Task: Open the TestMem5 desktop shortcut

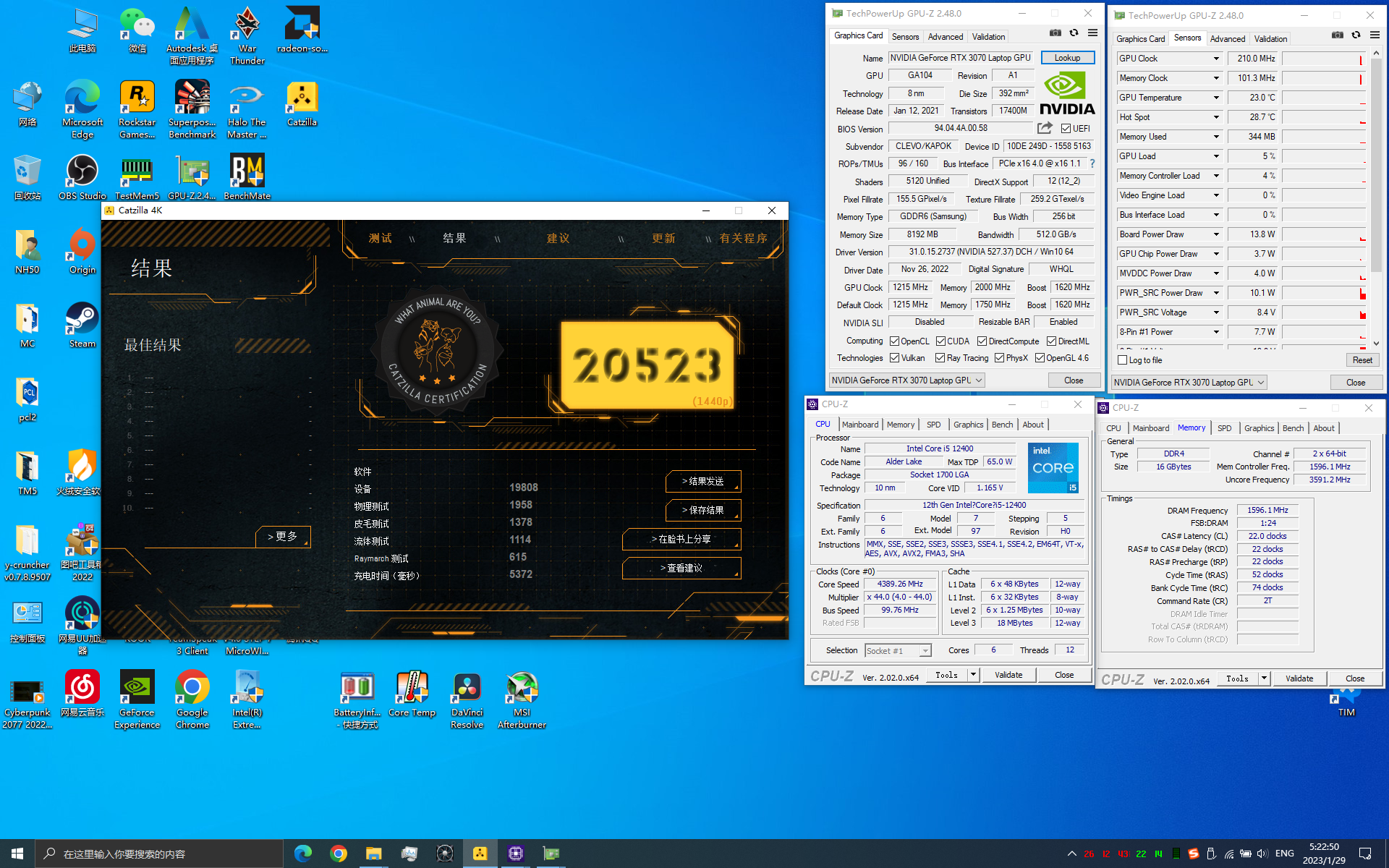Action: tap(137, 178)
